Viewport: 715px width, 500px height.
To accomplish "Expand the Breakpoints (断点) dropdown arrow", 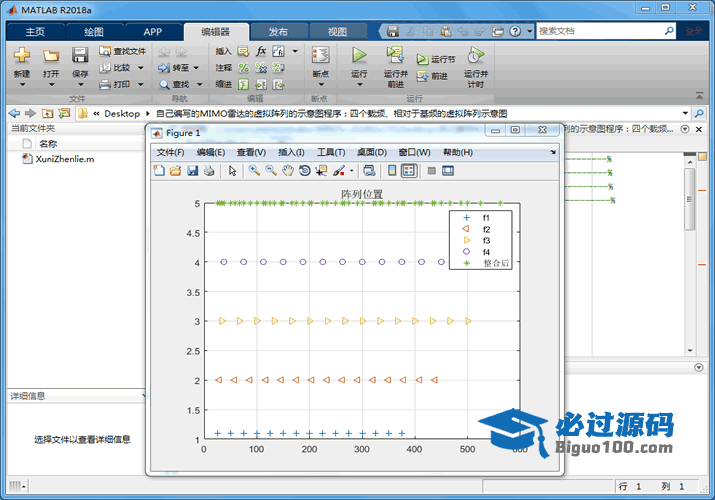I will pyautogui.click(x=321, y=85).
